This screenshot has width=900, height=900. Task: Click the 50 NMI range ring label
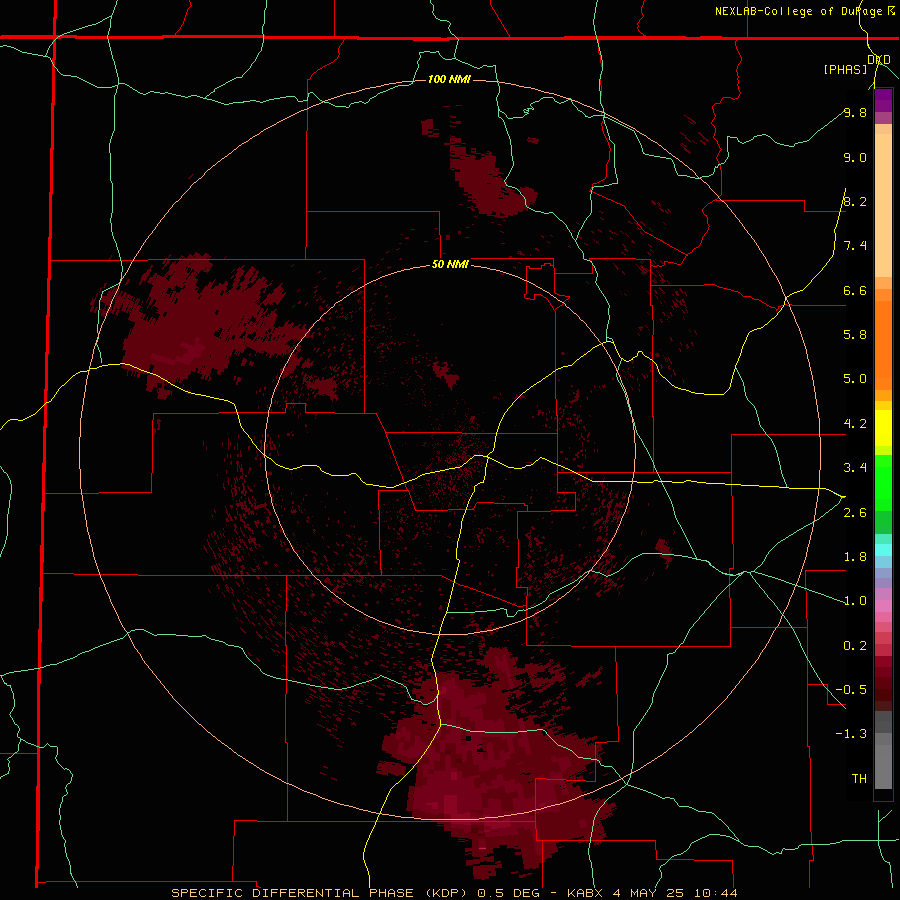click(450, 264)
